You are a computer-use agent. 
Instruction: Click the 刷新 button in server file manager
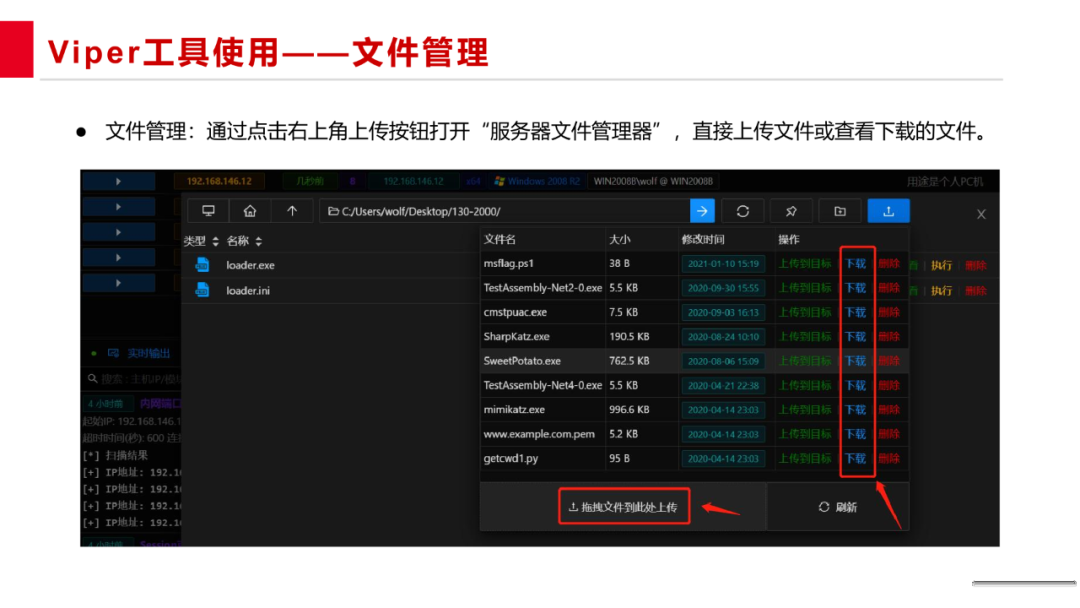point(838,507)
